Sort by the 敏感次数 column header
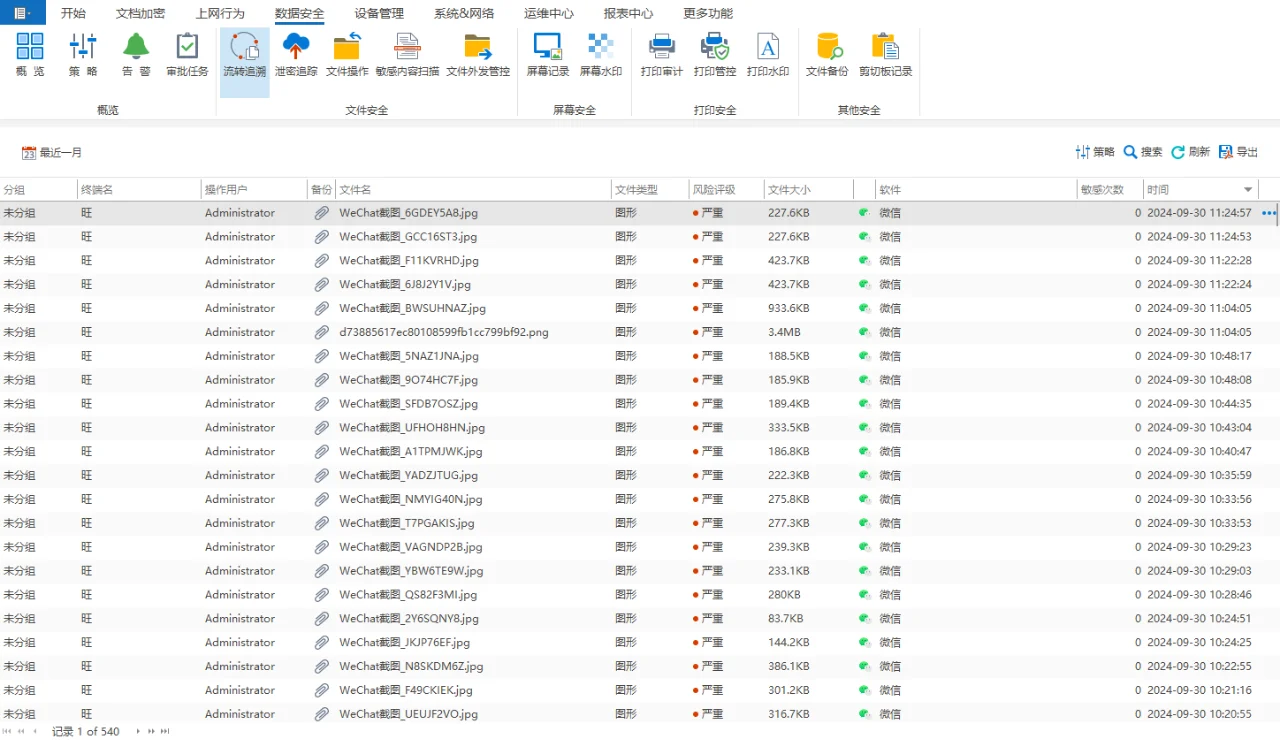 [x=1110, y=190]
